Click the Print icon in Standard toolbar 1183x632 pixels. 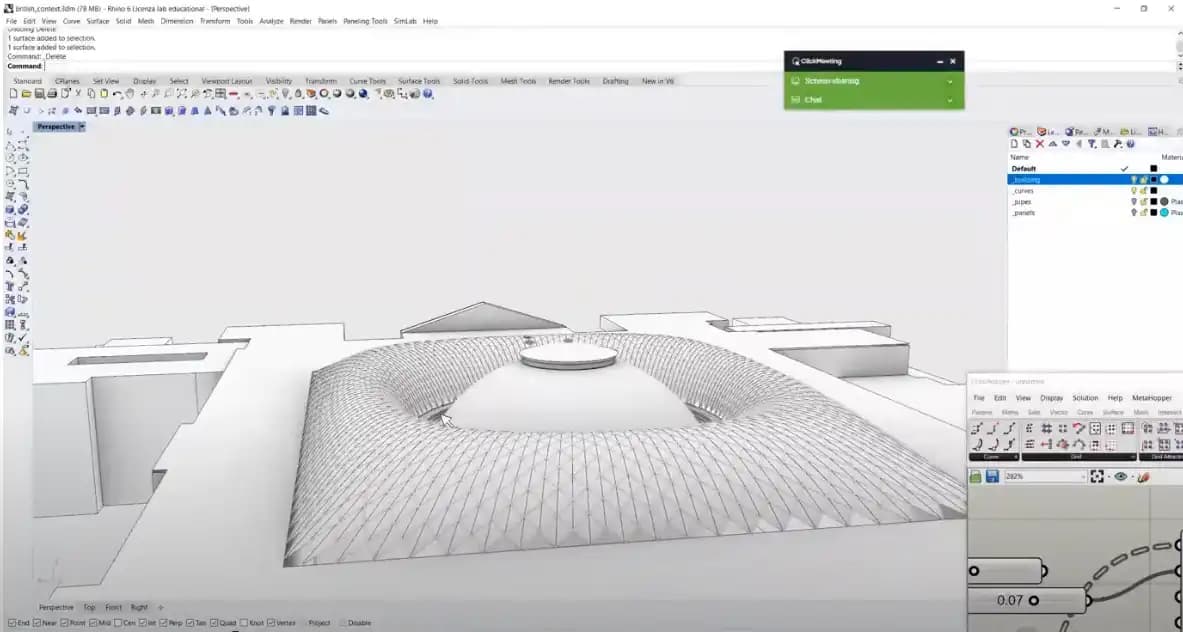(52, 94)
